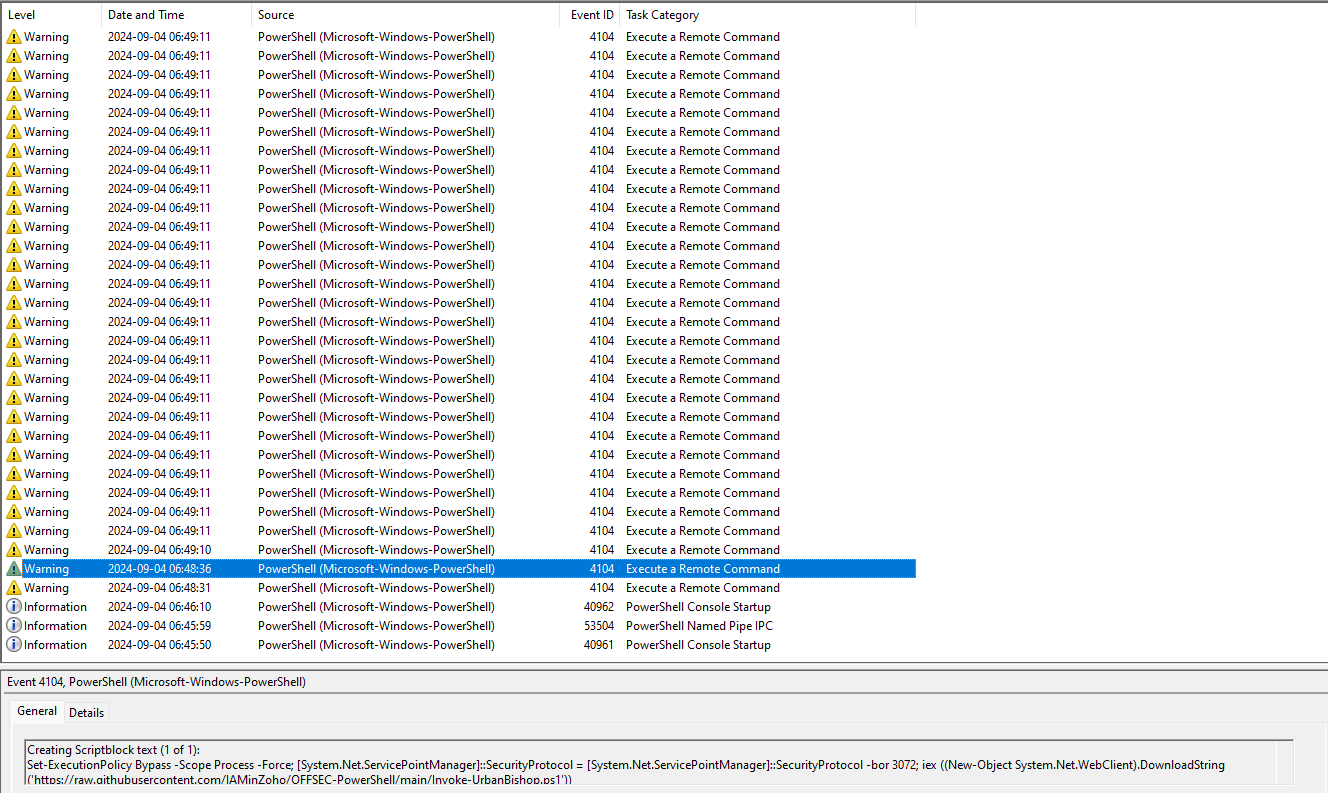Click PowerShell Console Startup in the 06:45:50 row

[x=698, y=645]
